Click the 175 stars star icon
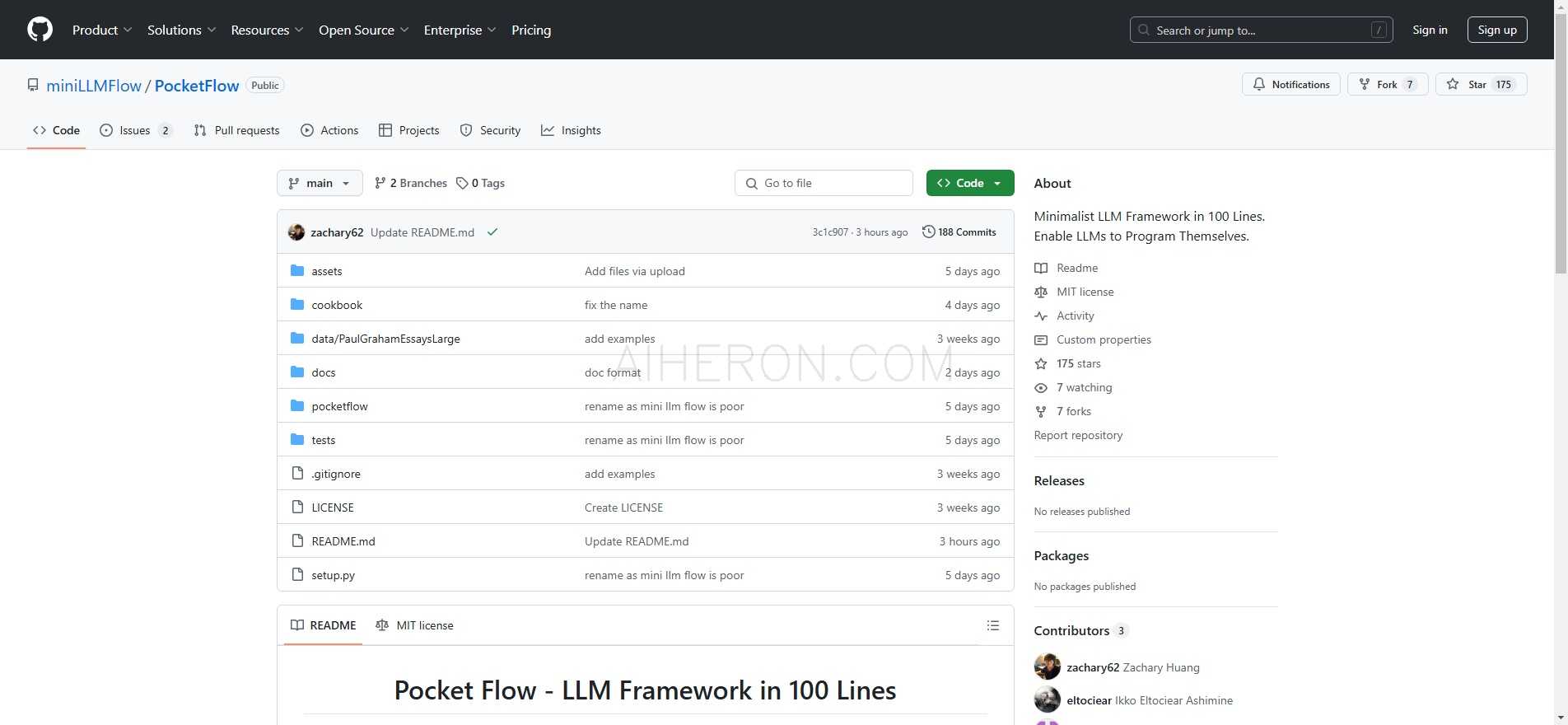Image resolution: width=1568 pixels, height=725 pixels. [1041, 363]
